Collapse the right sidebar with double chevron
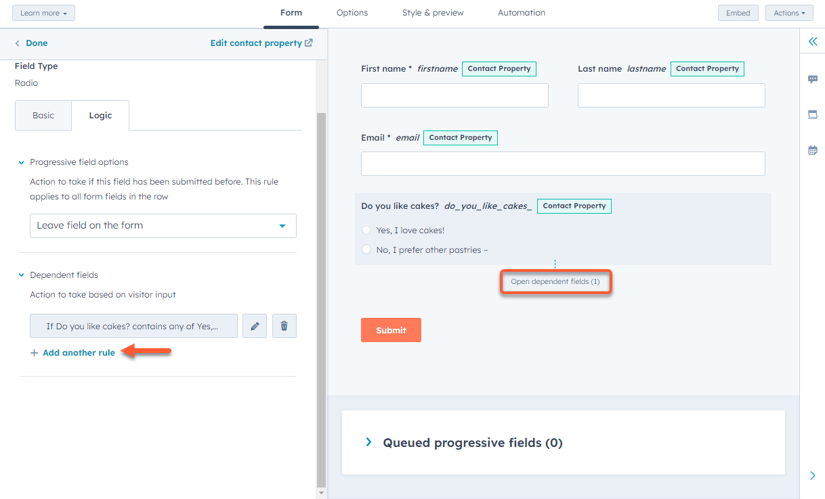The image size is (825, 499). [813, 41]
